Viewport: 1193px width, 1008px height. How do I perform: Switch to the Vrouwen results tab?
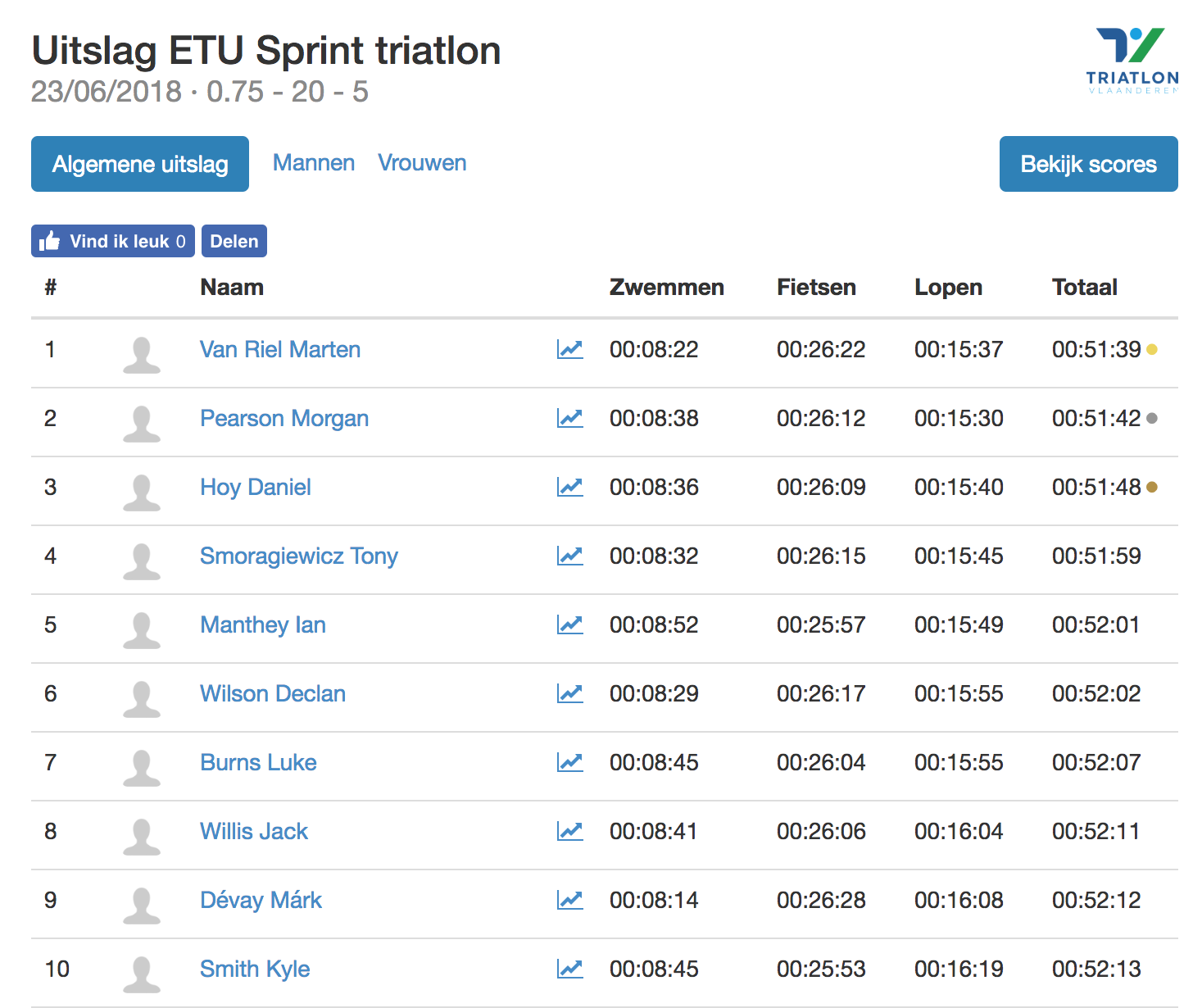tap(422, 163)
